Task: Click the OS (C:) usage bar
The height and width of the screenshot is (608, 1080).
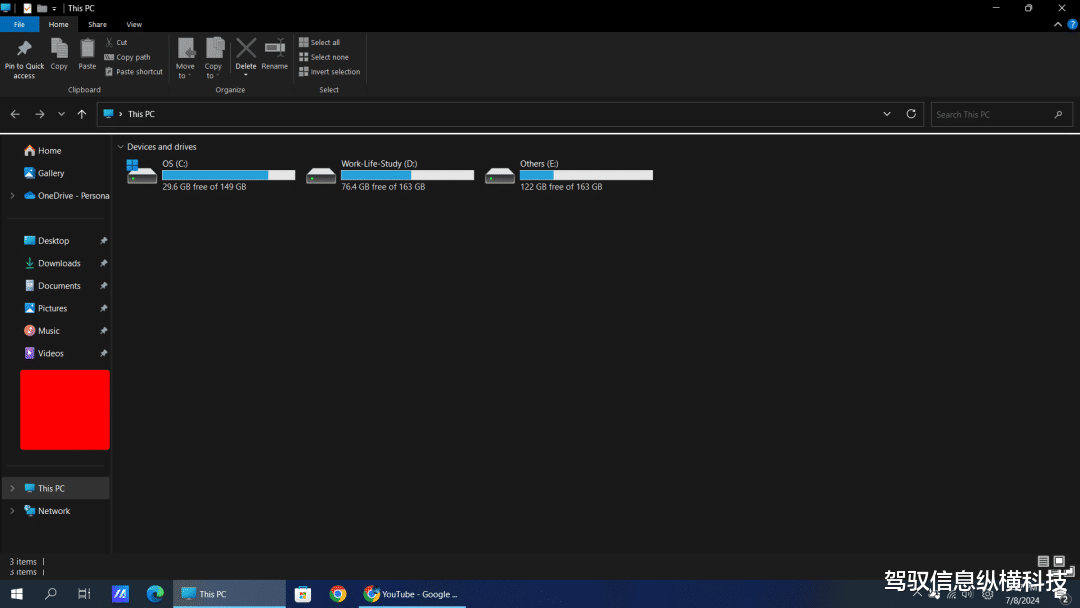Action: click(x=229, y=176)
